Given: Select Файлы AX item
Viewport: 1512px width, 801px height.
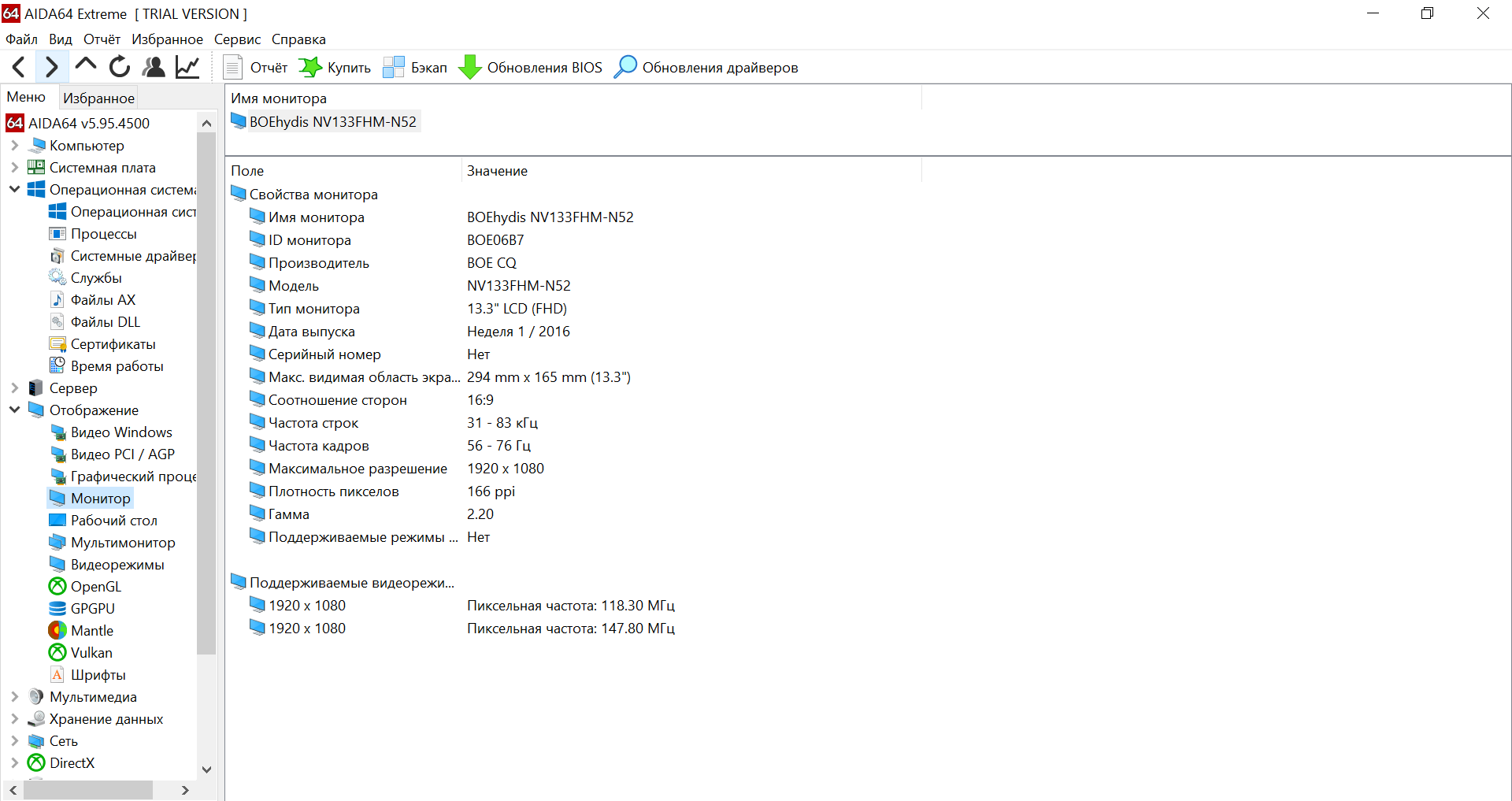Looking at the screenshot, I should click(92, 299).
